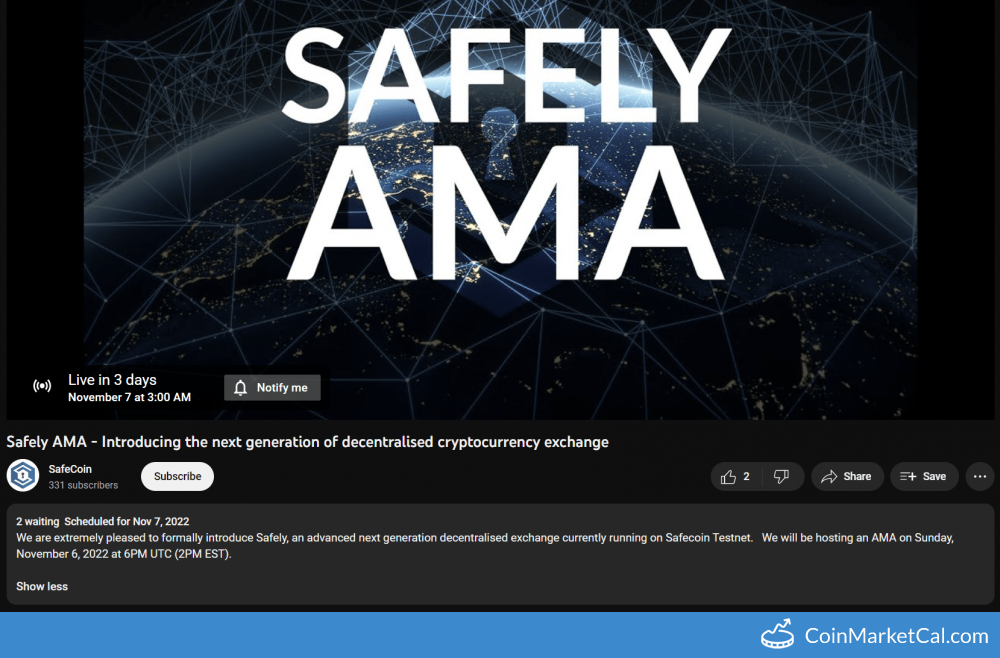Collapse description with Show less
Viewport: 1000px width, 658px height.
click(42, 587)
